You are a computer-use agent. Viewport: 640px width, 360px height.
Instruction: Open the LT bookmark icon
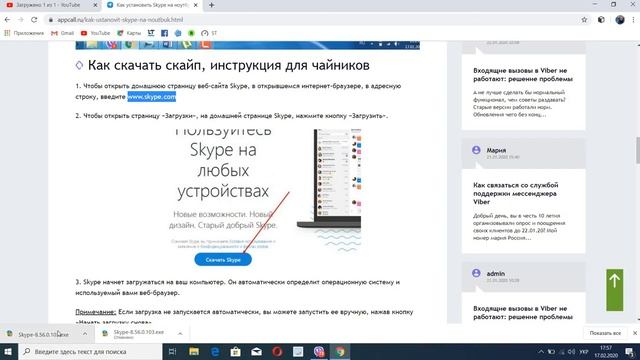tap(151, 33)
